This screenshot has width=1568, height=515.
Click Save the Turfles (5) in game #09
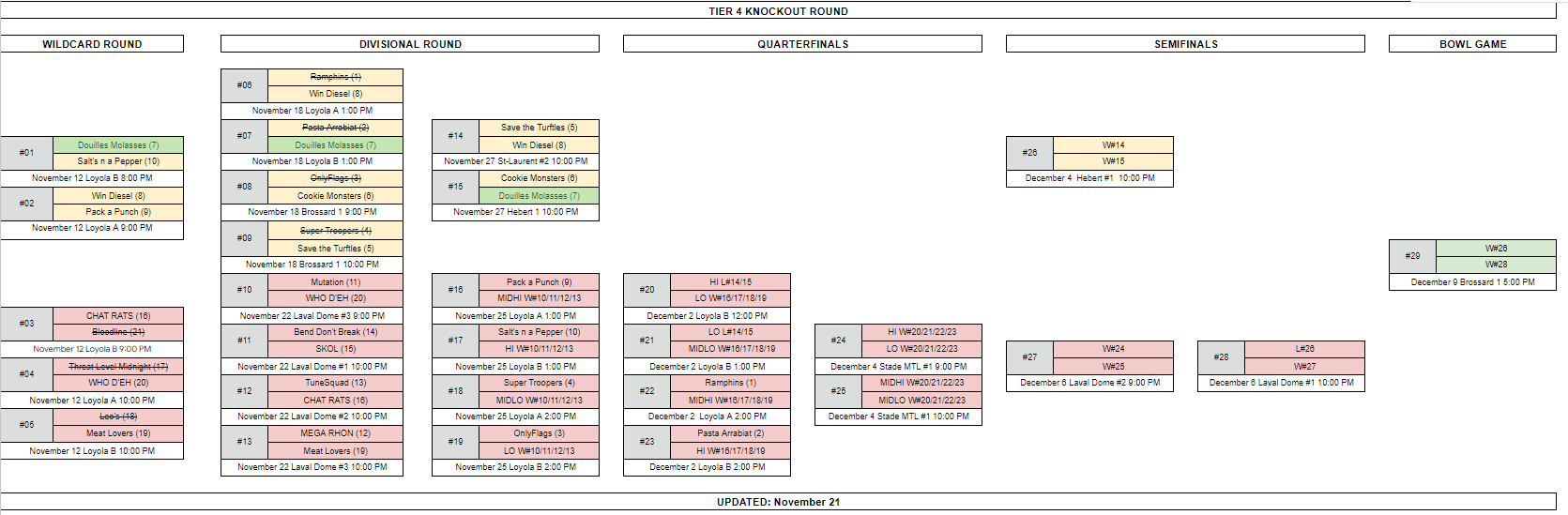336,249
